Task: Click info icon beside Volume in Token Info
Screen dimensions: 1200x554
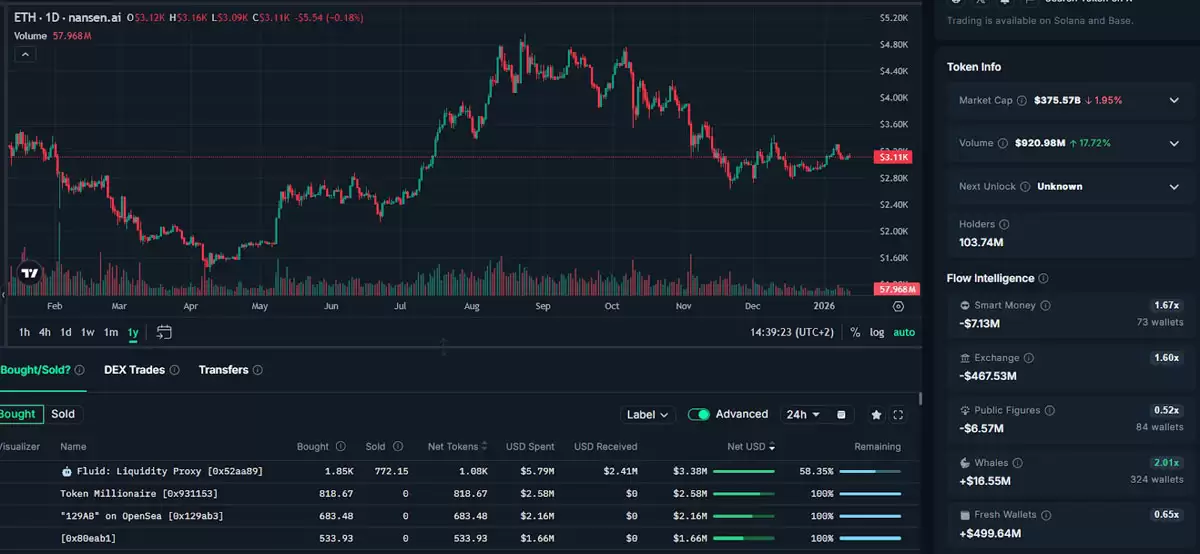Action: 1003,143
